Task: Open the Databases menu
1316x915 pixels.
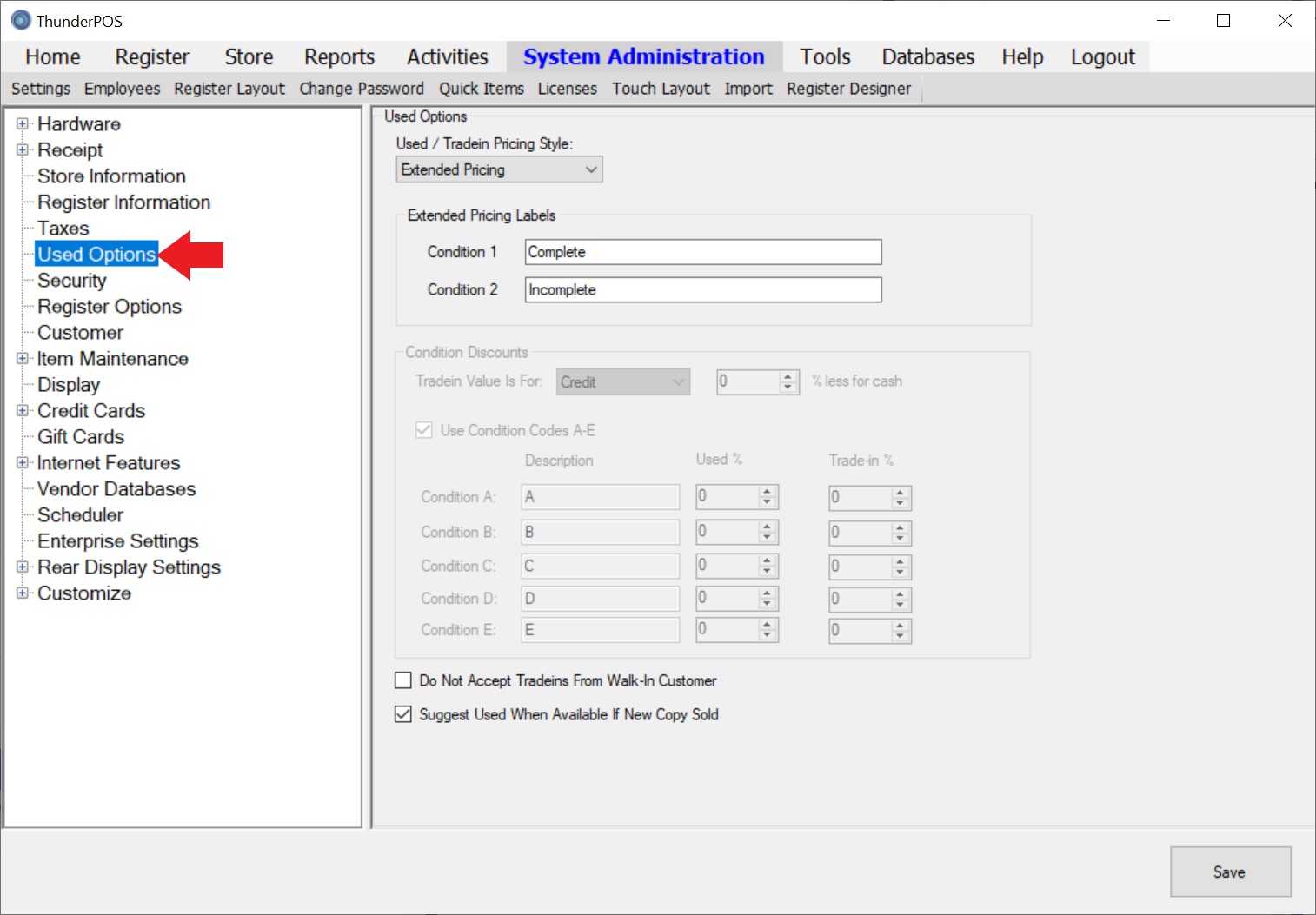Action: click(927, 57)
